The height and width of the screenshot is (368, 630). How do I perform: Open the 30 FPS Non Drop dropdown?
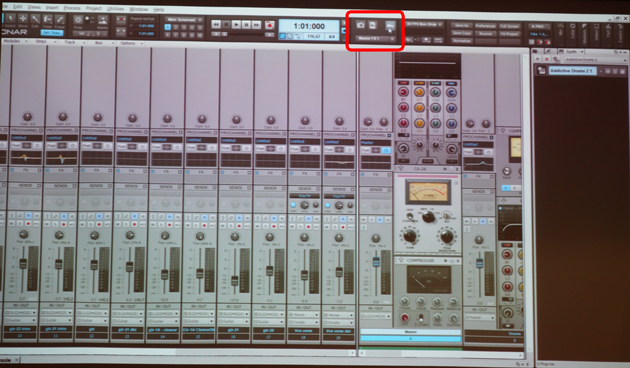[423, 25]
